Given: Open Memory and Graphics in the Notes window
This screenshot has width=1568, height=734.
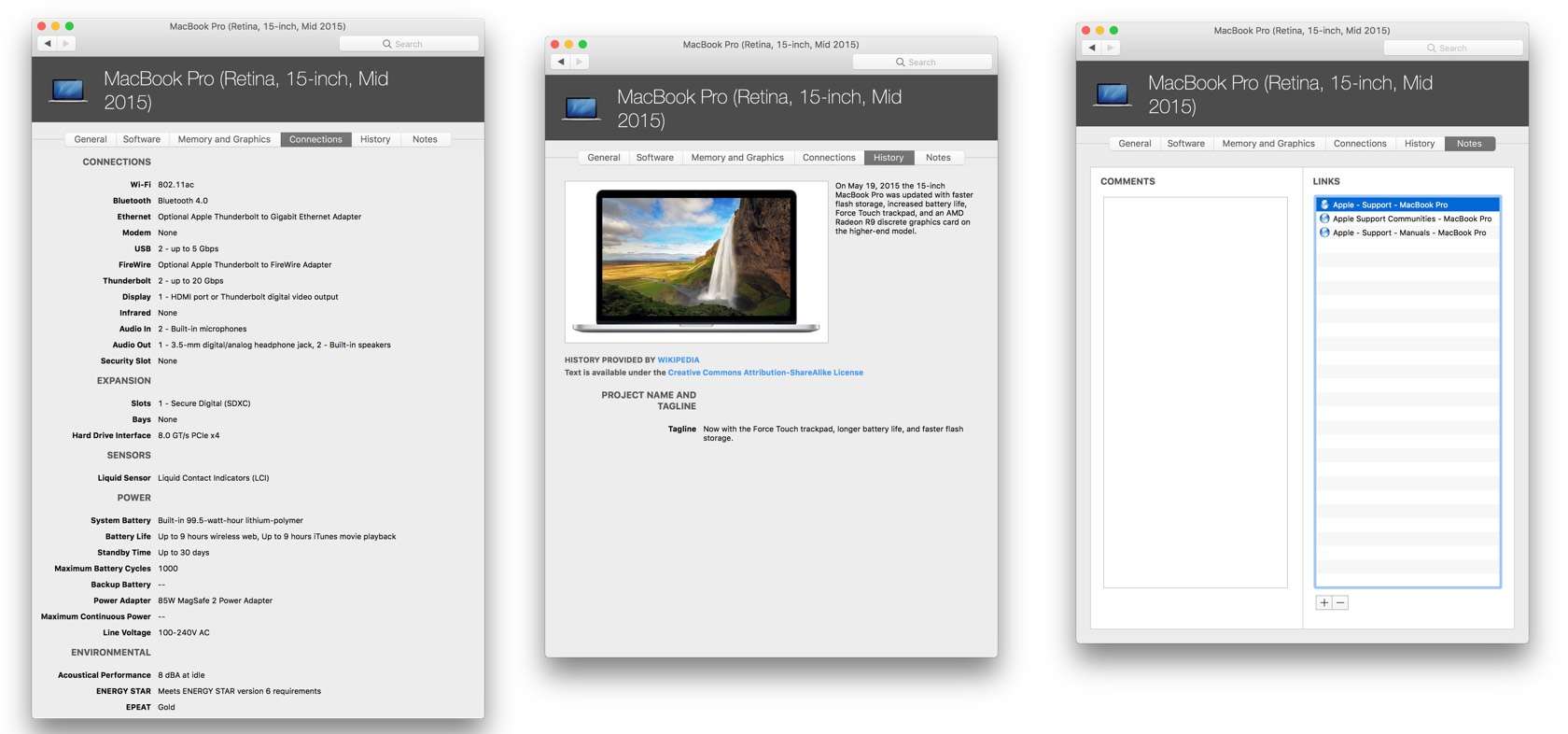Looking at the screenshot, I should point(1268,144).
